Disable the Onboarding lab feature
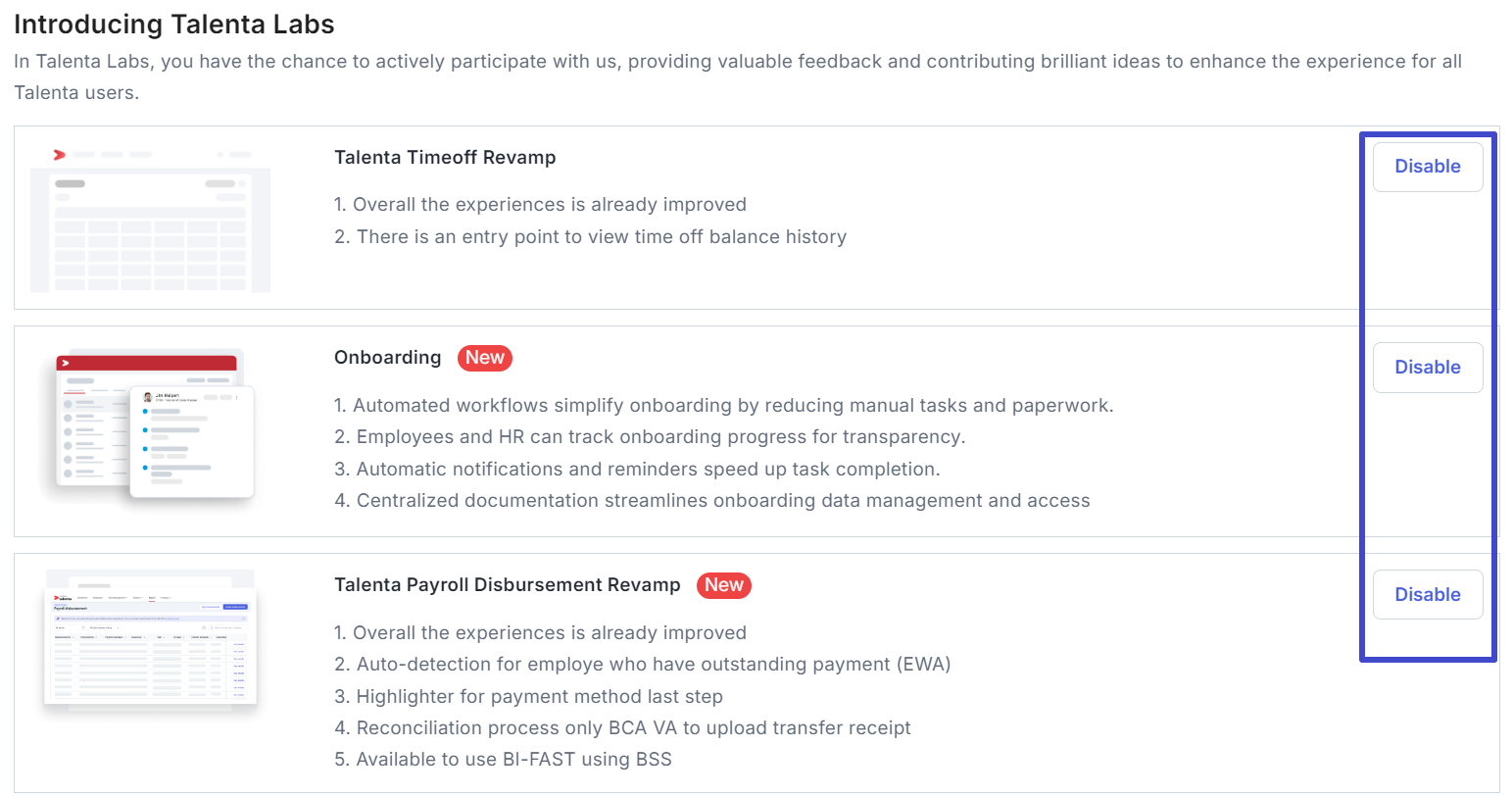 pyautogui.click(x=1427, y=368)
